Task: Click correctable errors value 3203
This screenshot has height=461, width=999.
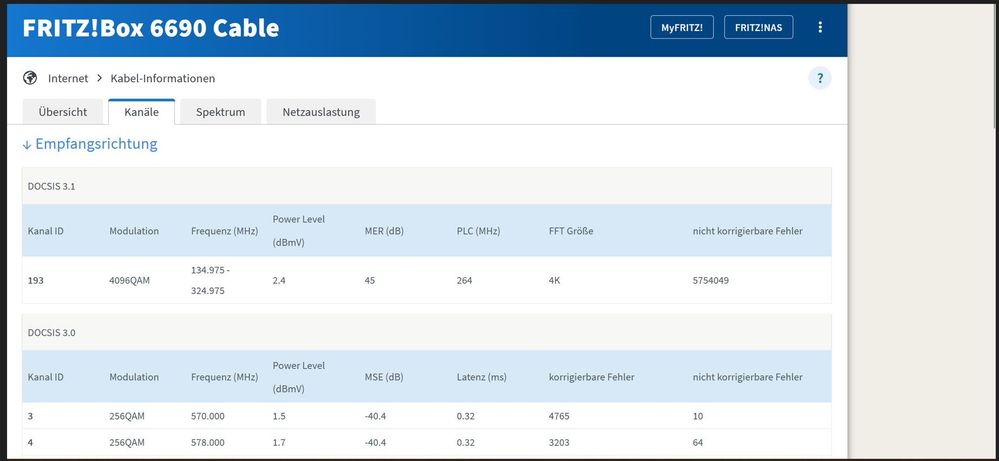Action: tap(559, 443)
